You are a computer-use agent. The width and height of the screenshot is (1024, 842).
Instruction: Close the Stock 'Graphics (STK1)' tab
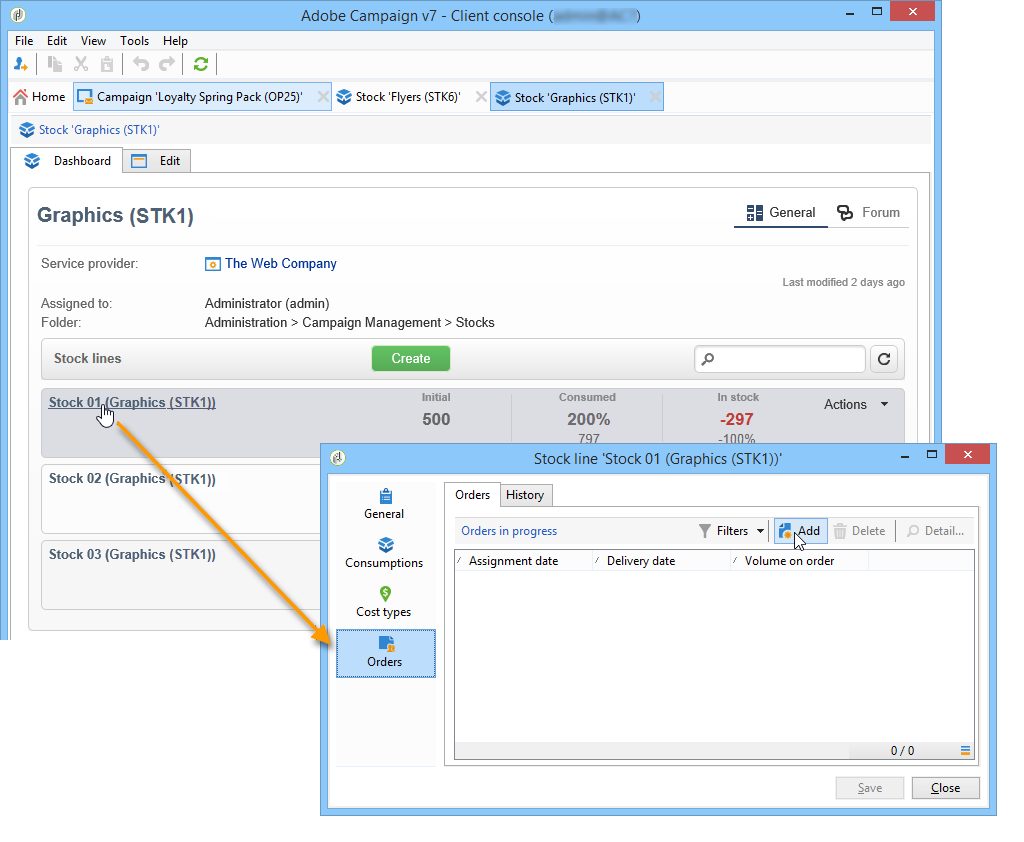click(654, 97)
